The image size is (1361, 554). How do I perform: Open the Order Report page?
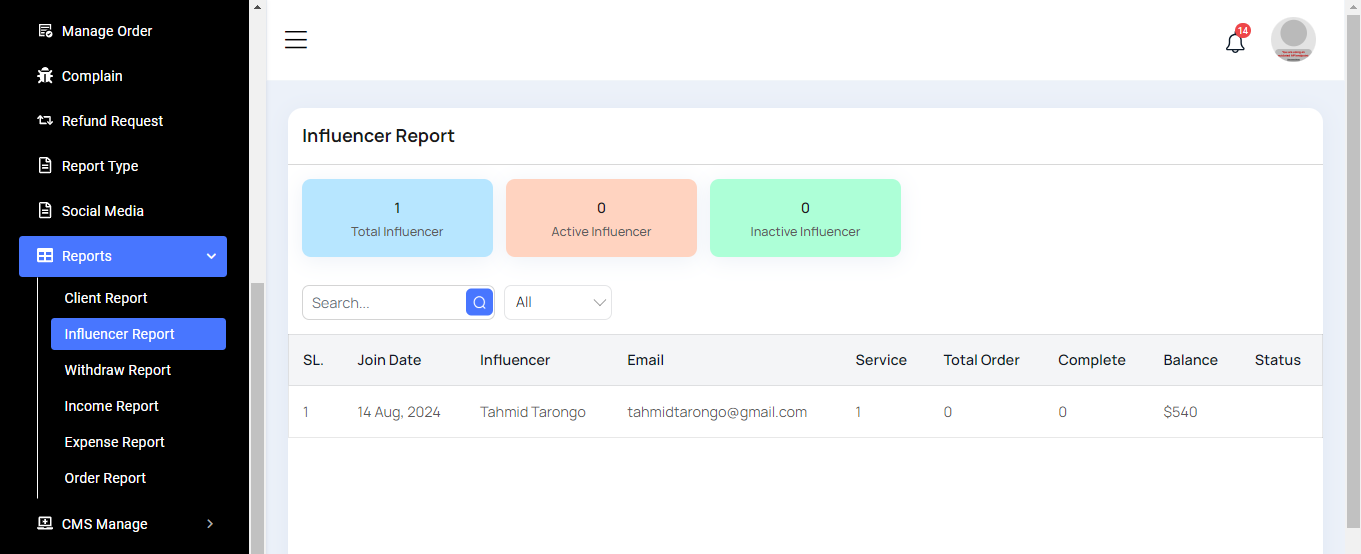coord(105,478)
